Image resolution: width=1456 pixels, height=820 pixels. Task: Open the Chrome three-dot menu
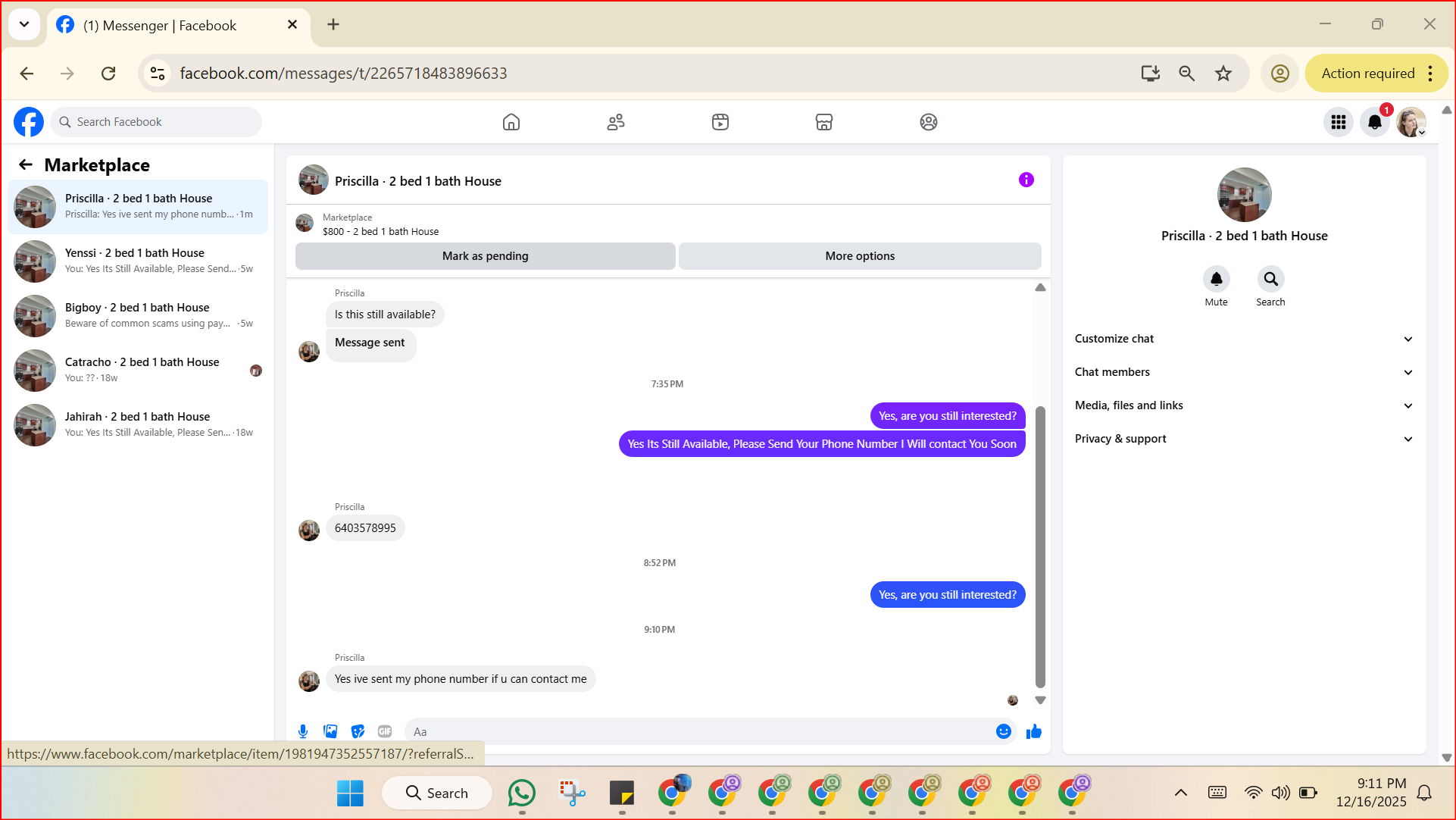[1430, 74]
